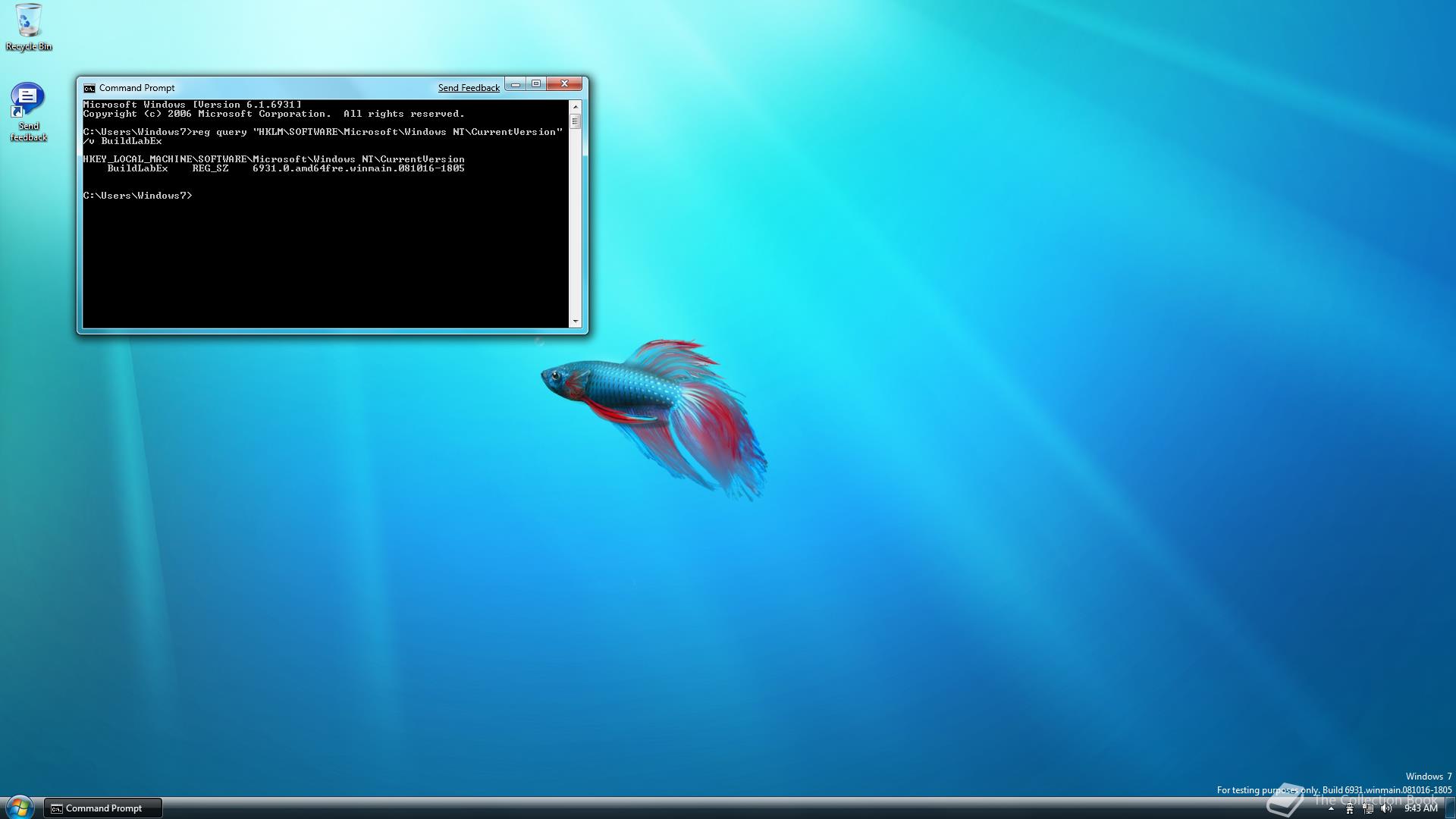The width and height of the screenshot is (1456, 819).
Task: Click the BuildLabEx value 6931.0.amd64fre.winmain.081016-1805
Action: (359, 168)
